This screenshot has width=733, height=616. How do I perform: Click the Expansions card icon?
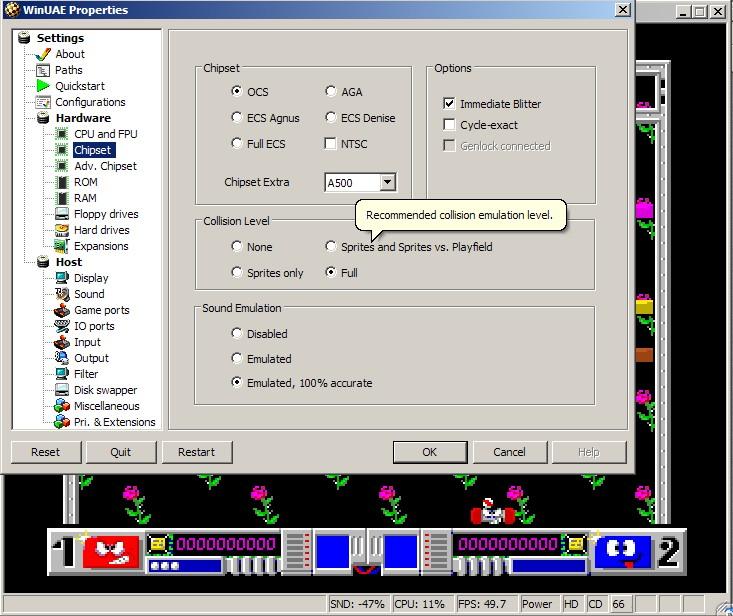tap(62, 246)
